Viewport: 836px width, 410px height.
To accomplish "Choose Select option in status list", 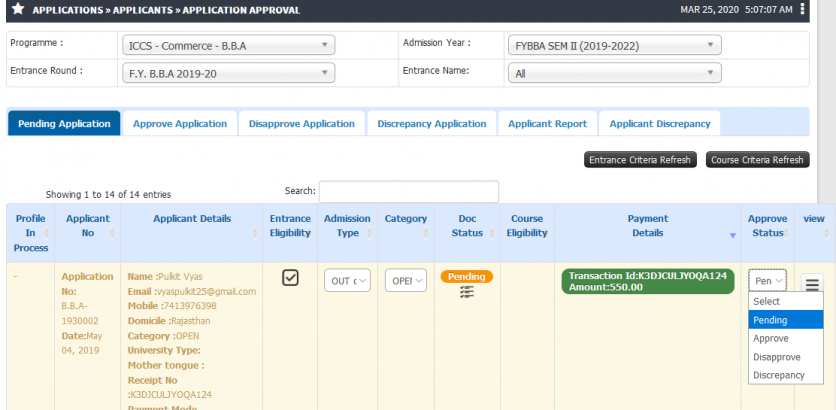I will click(786, 302).
